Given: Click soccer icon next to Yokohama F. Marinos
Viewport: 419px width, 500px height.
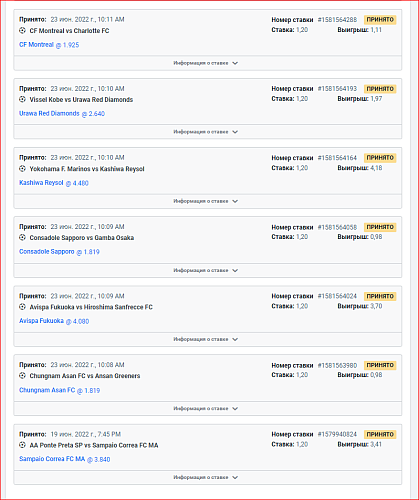Looking at the screenshot, I should (22, 169).
